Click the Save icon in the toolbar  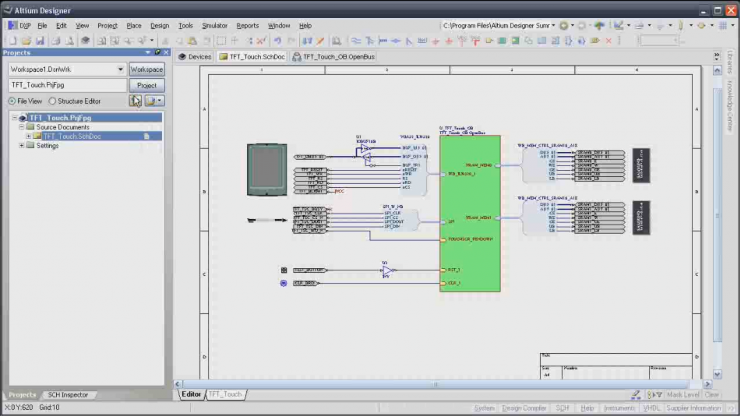pyautogui.click(x=39, y=41)
